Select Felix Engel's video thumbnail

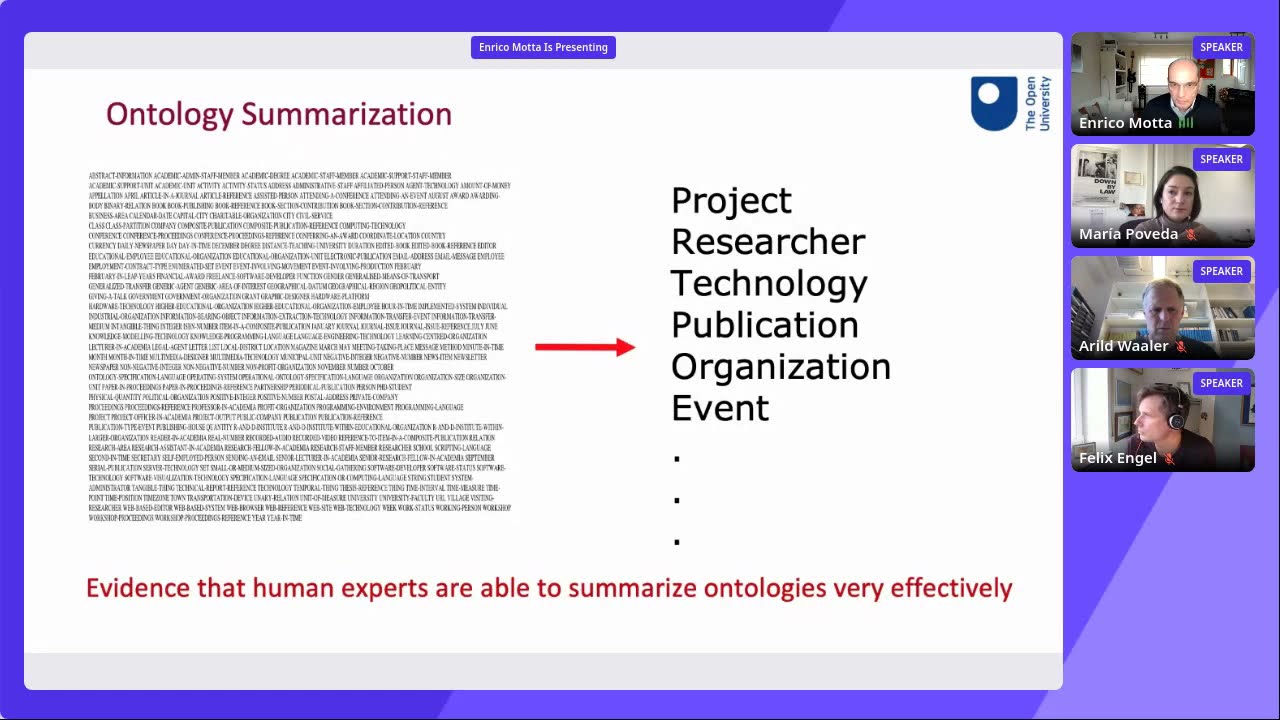click(1163, 420)
